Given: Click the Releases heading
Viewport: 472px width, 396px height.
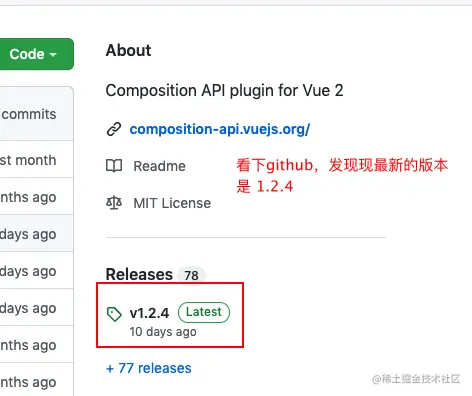Looking at the screenshot, I should pyautogui.click(x=139, y=274).
